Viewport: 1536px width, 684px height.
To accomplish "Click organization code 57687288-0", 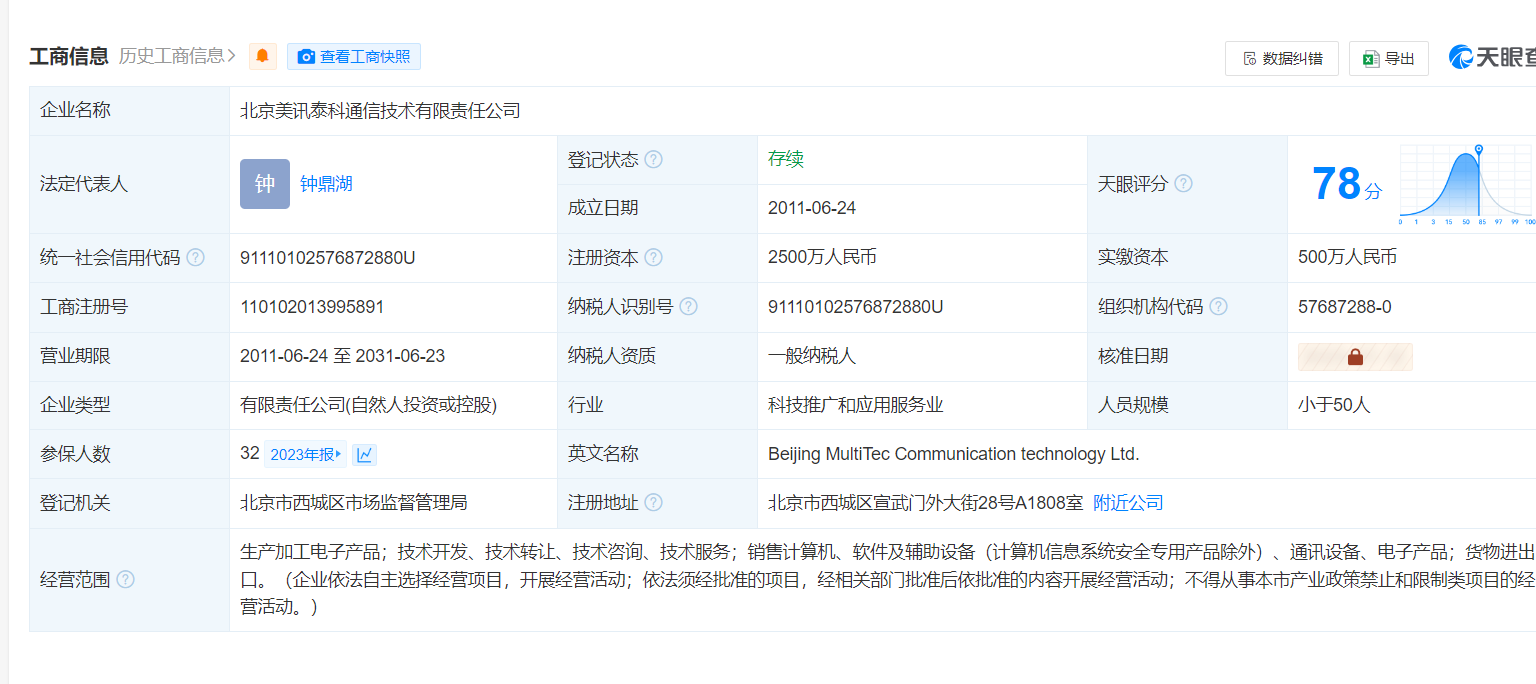I will (1345, 307).
